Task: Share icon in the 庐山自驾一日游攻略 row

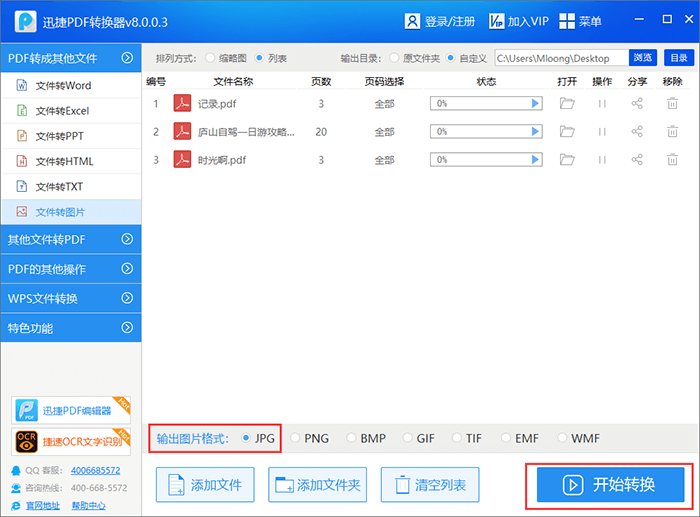Action: (637, 132)
